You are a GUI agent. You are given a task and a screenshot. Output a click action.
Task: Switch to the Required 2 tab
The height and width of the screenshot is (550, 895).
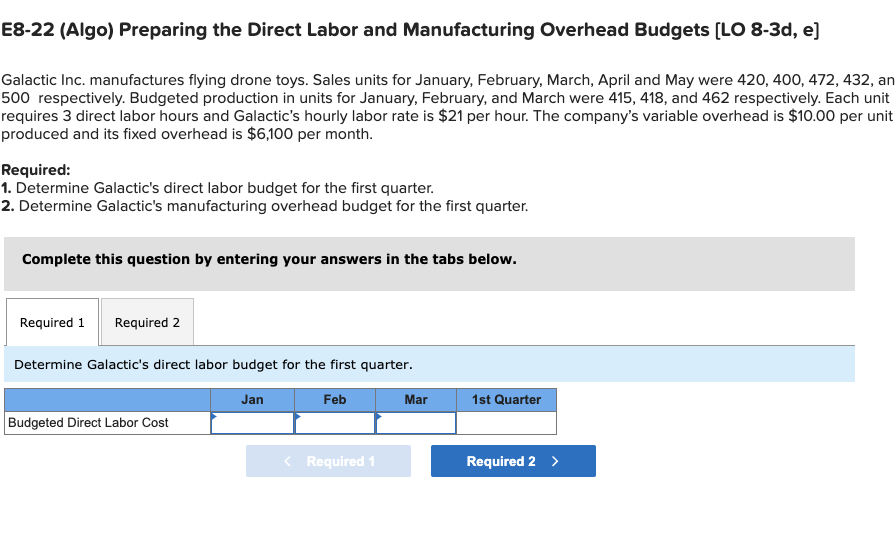click(147, 322)
